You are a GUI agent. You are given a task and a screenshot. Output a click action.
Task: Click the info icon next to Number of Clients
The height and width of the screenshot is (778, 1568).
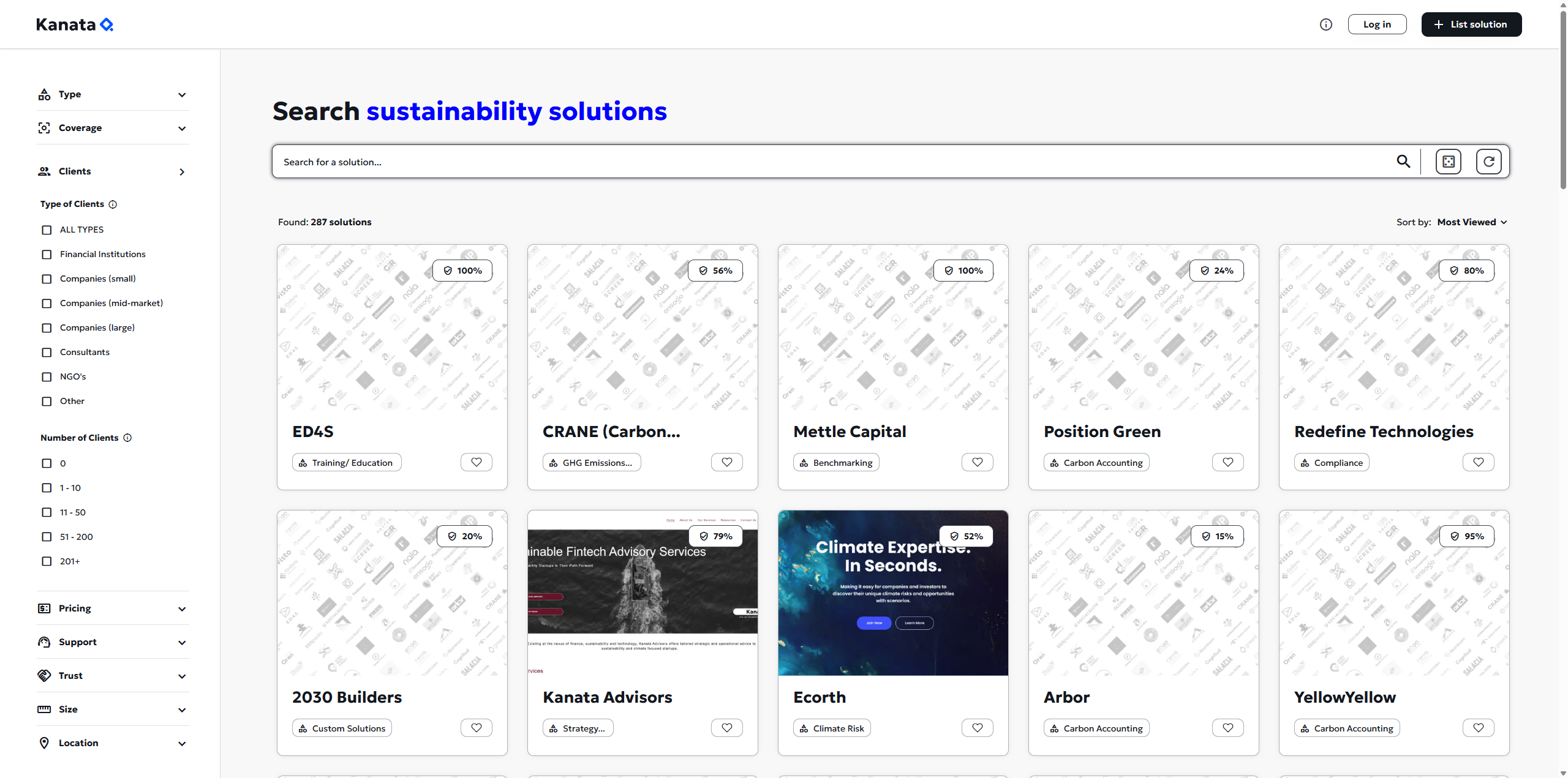[127, 438]
